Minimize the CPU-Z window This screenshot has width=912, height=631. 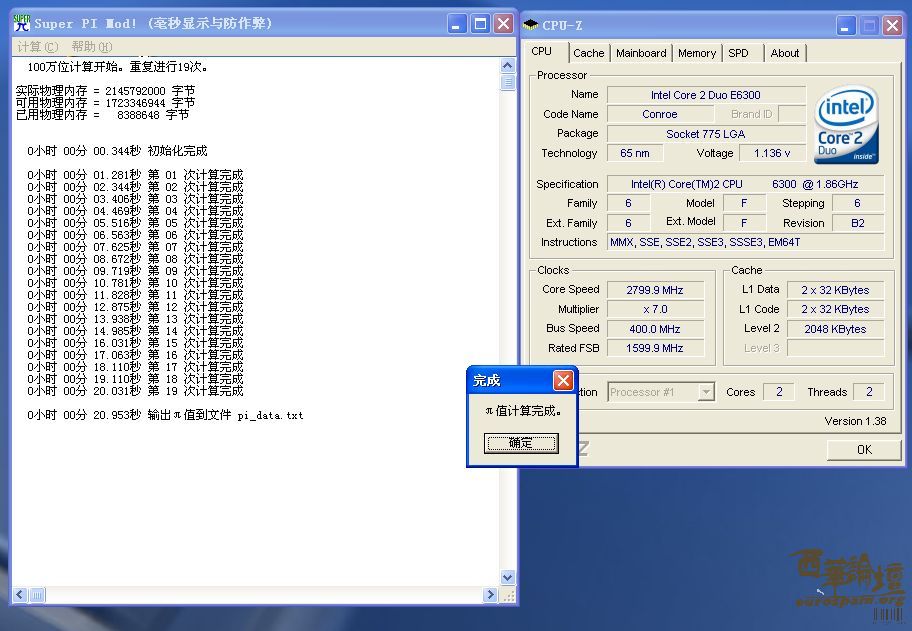[x=843, y=25]
